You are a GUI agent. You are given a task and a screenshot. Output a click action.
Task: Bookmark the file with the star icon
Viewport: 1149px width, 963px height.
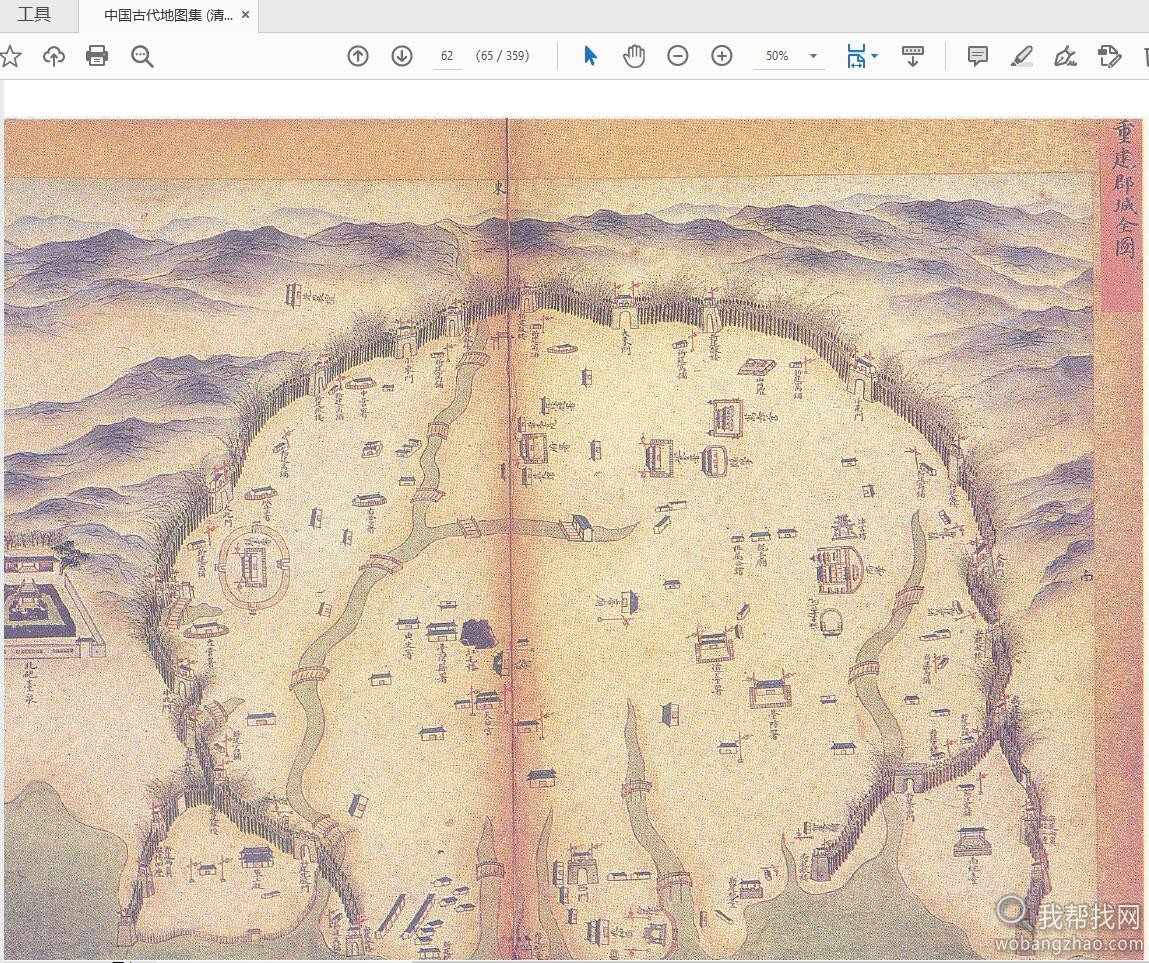click(10, 56)
